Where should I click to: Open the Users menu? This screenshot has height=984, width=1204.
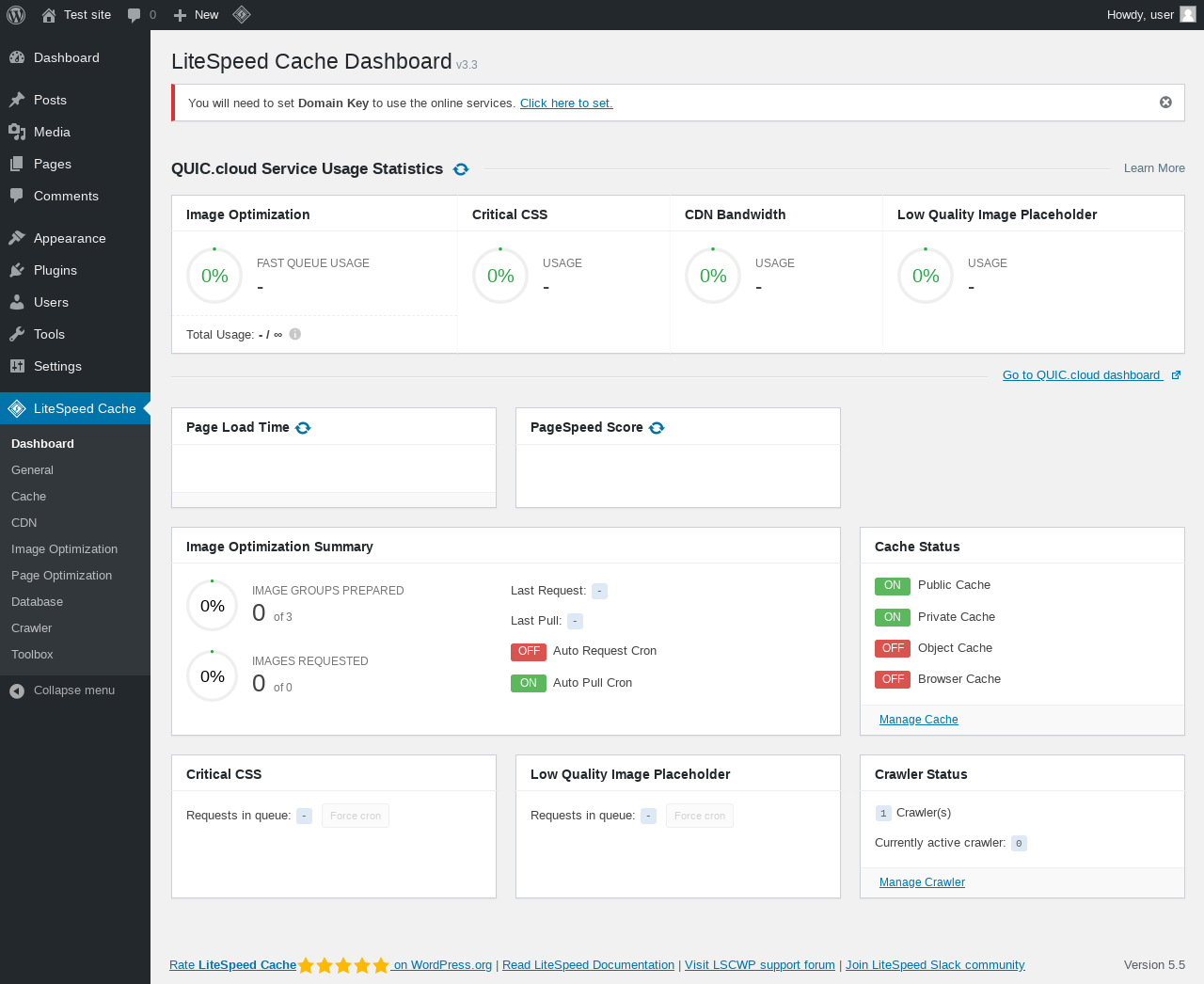[75, 302]
